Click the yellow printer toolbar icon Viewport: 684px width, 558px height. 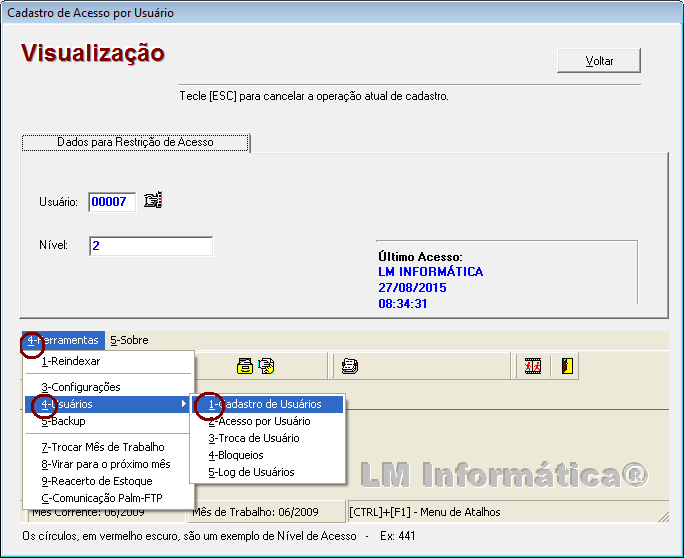click(244, 366)
